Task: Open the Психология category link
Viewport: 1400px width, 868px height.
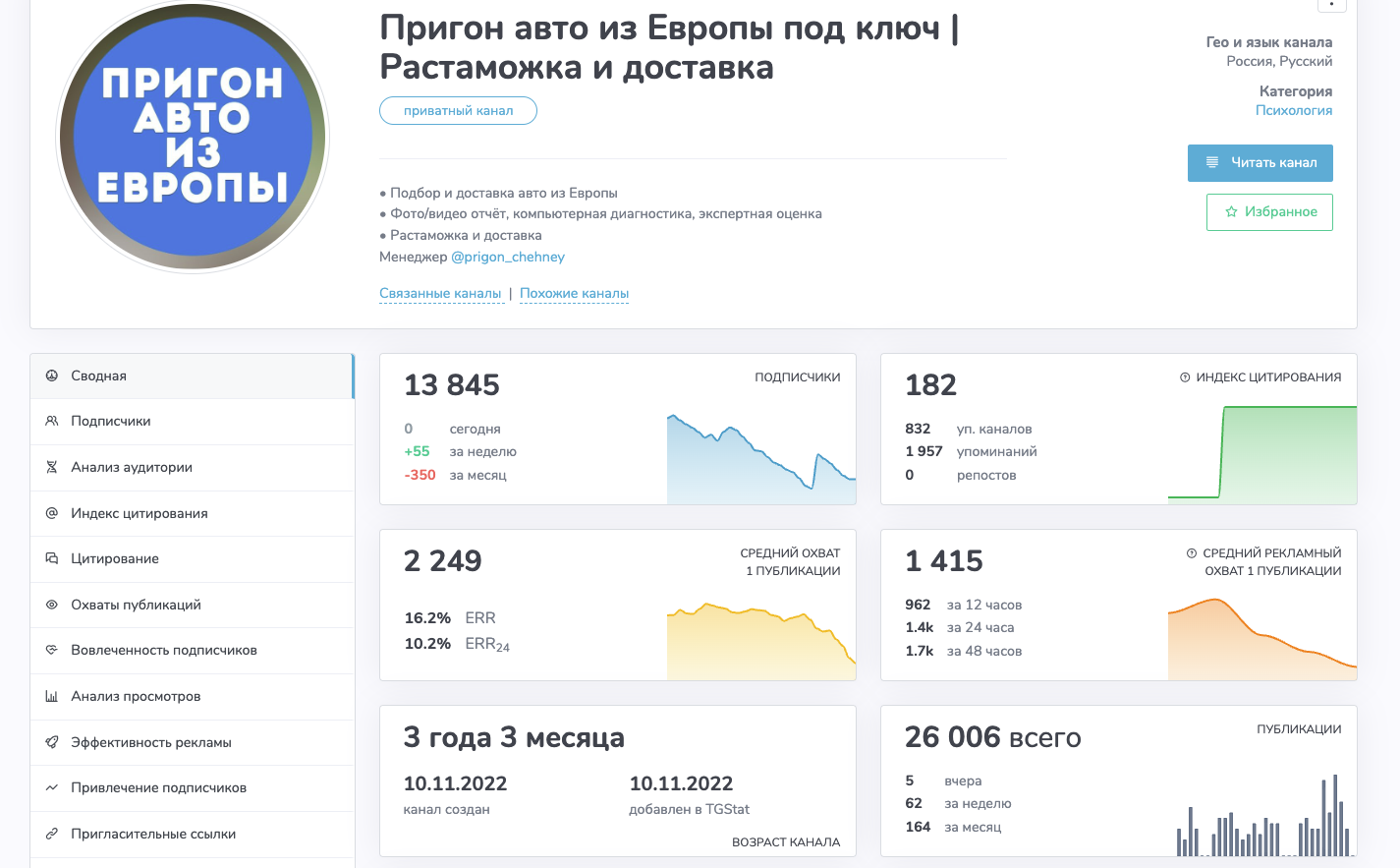Action: (x=1294, y=110)
